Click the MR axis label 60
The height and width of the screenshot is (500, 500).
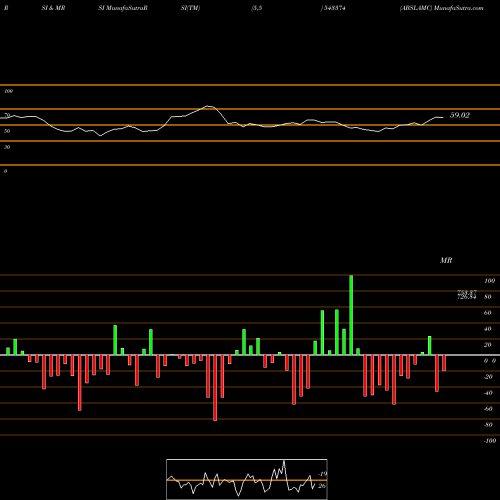[488, 313]
